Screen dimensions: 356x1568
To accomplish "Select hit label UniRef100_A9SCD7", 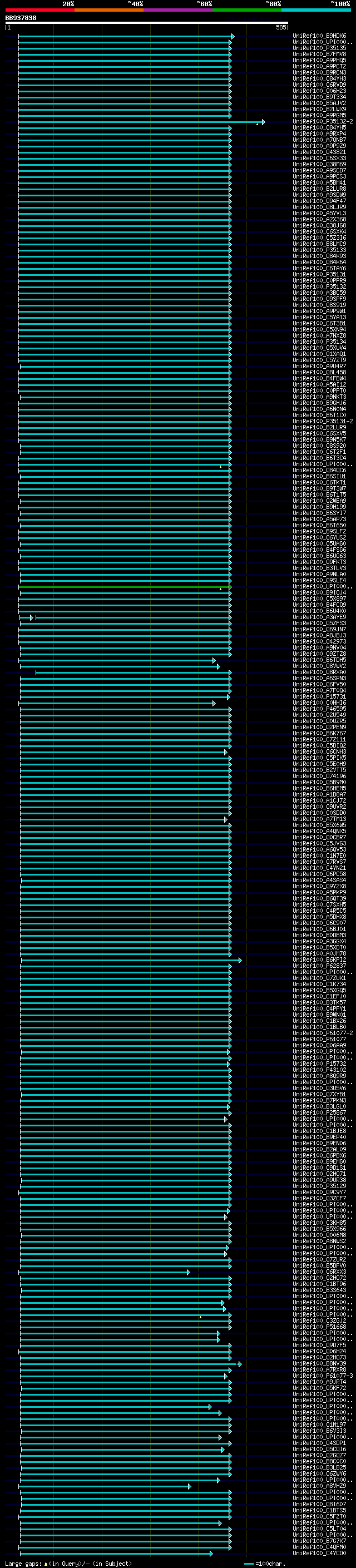I will (319, 170).
